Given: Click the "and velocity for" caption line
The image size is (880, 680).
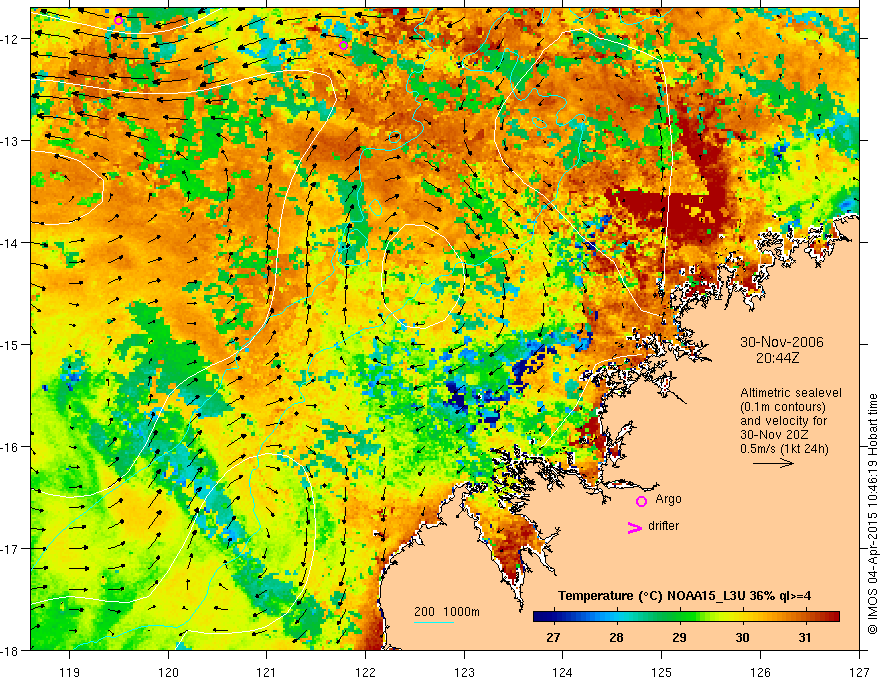Looking at the screenshot, I should pyautogui.click(x=783, y=421).
